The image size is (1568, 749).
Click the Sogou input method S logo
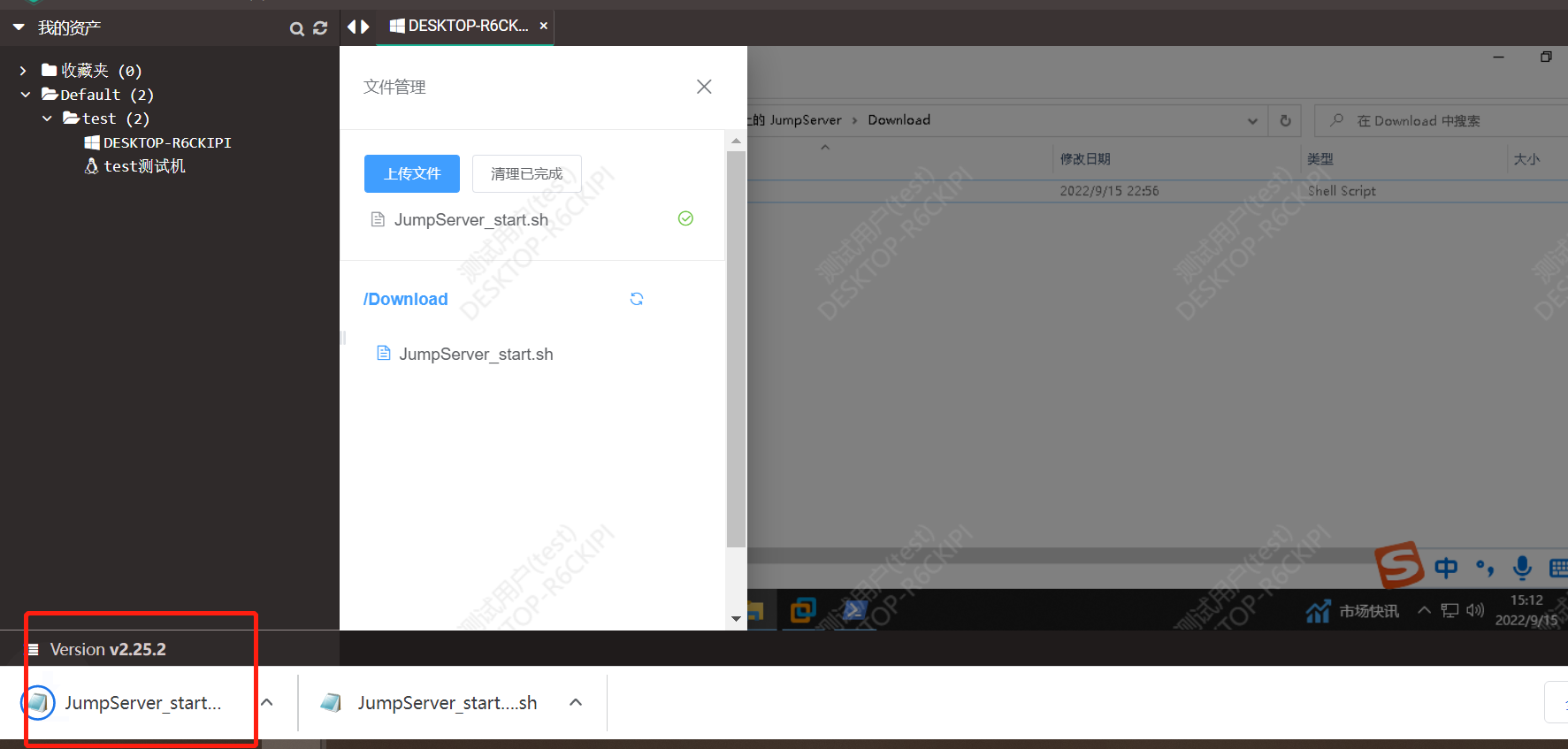(x=1399, y=564)
